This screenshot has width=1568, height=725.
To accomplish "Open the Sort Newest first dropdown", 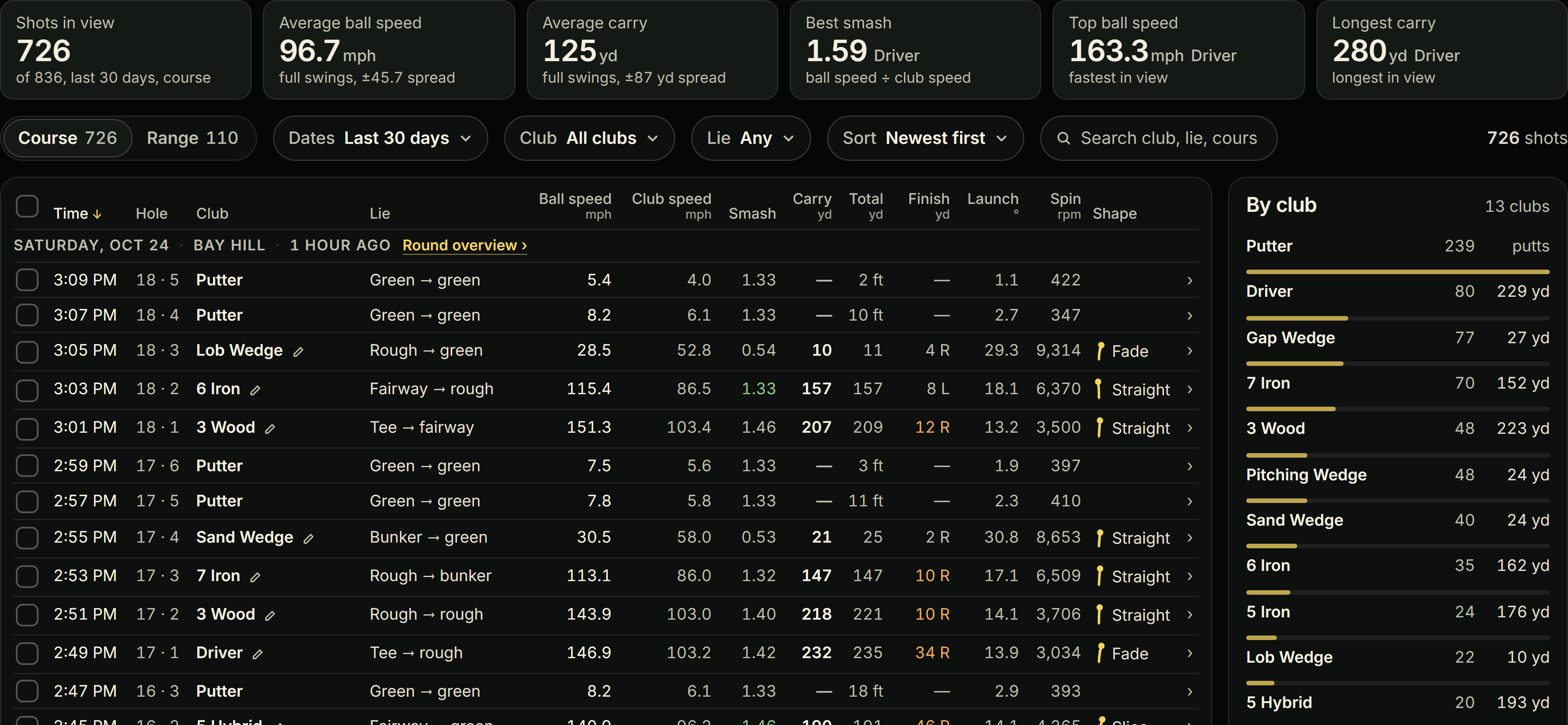I will coord(924,138).
